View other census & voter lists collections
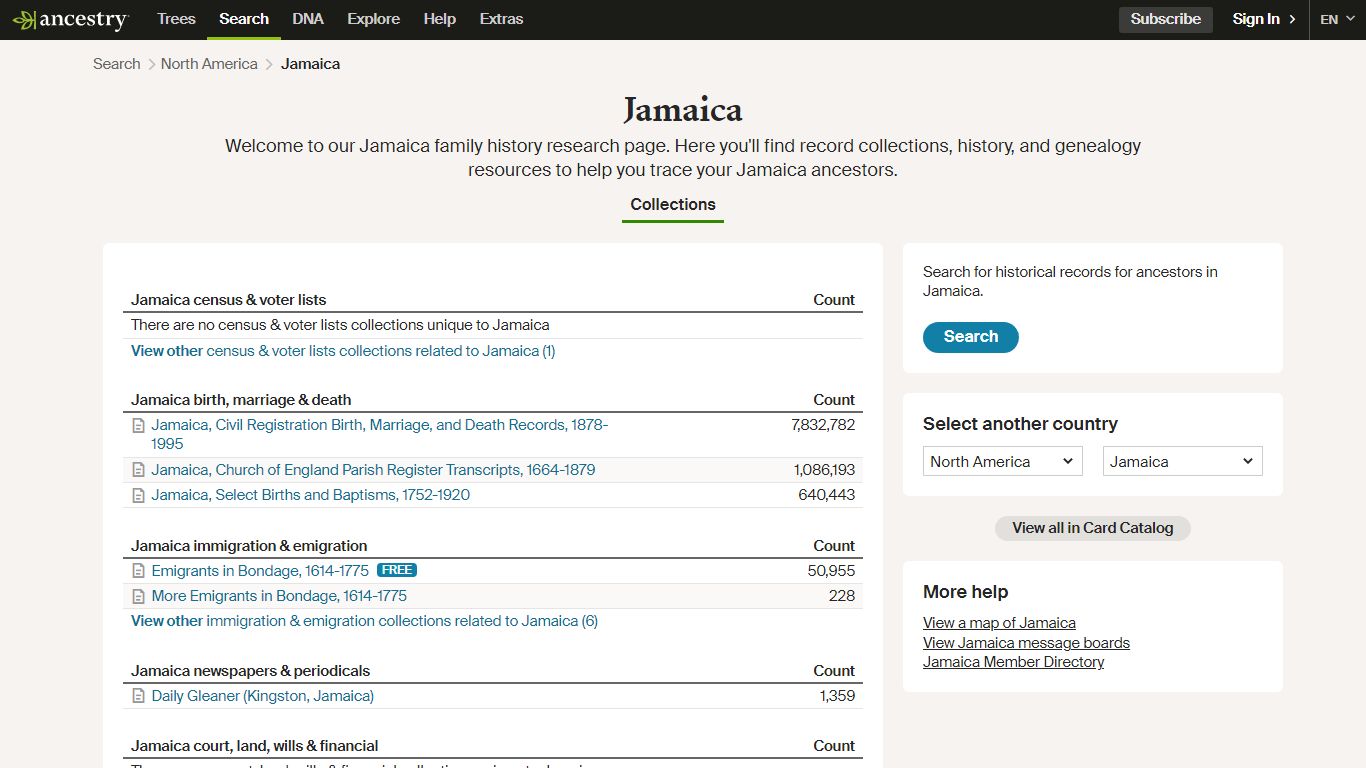Viewport: 1366px width, 768px height. pyautogui.click(x=343, y=351)
